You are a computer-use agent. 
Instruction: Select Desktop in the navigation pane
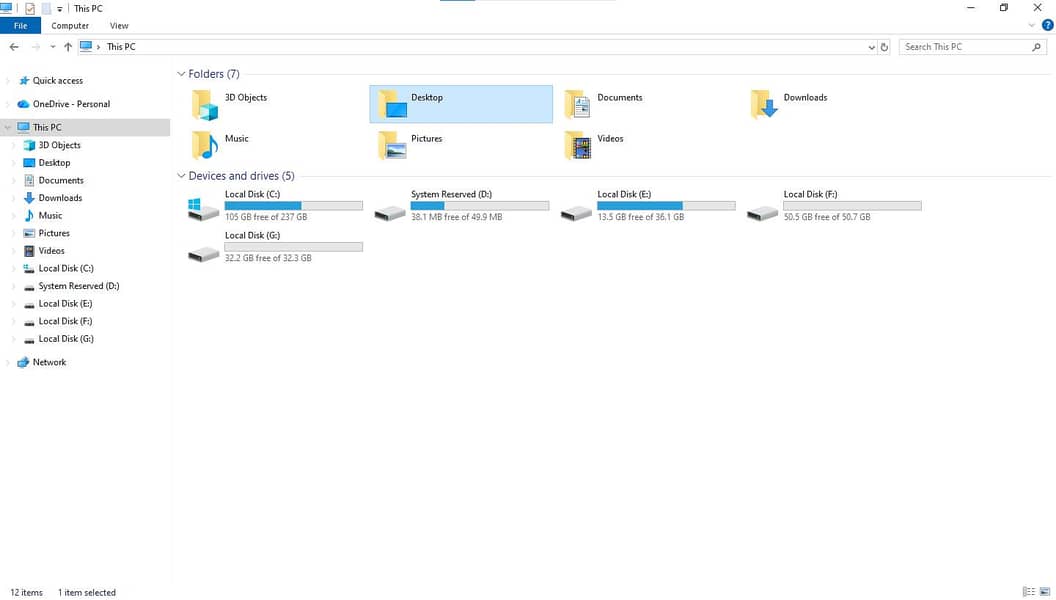pyautogui.click(x=54, y=162)
